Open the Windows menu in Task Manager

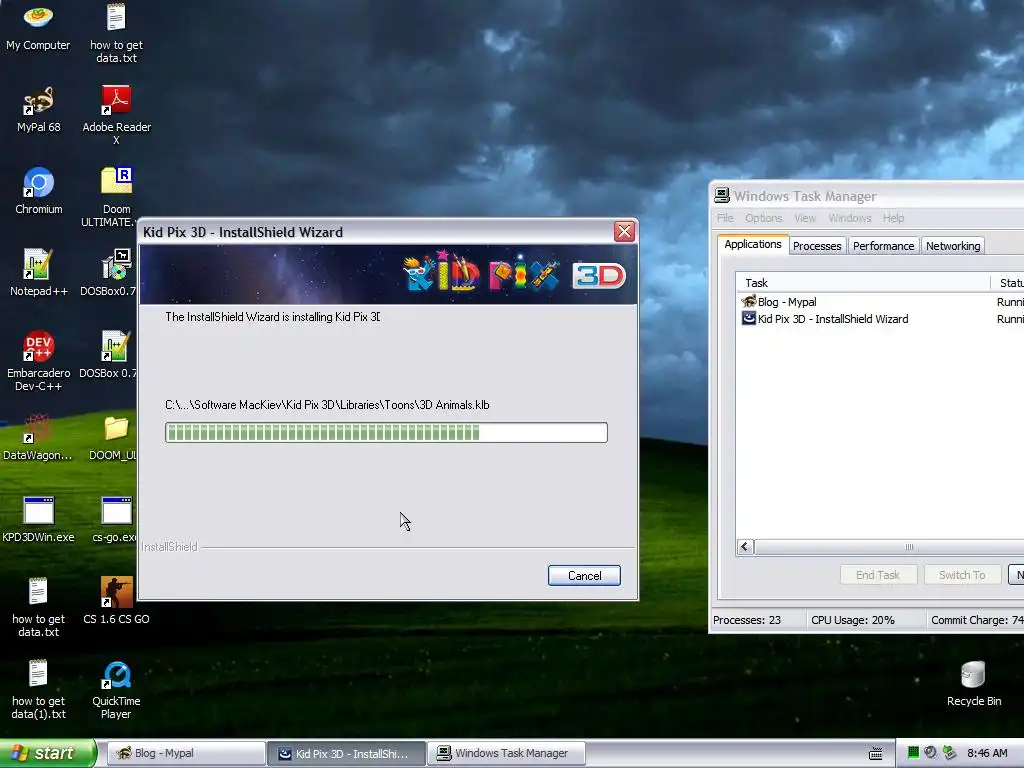(850, 218)
